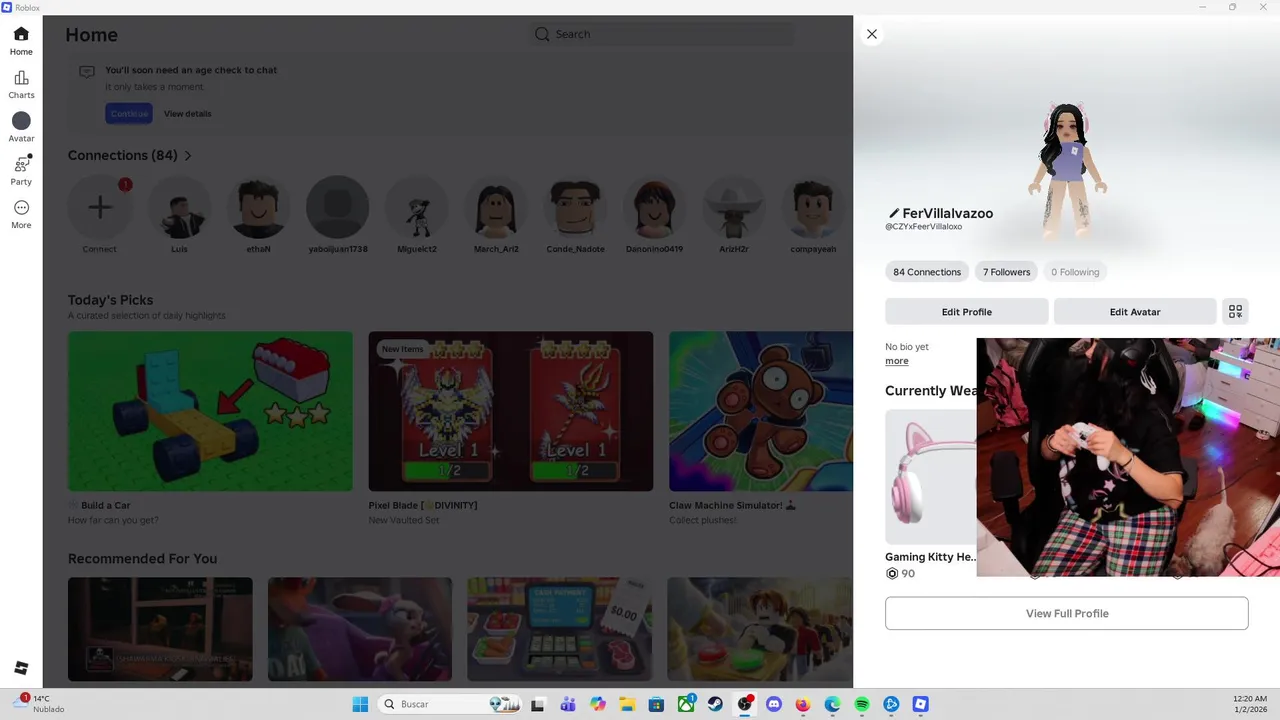Open the Home tab in the sidebar
Viewport: 1280px width, 720px height.
21,41
